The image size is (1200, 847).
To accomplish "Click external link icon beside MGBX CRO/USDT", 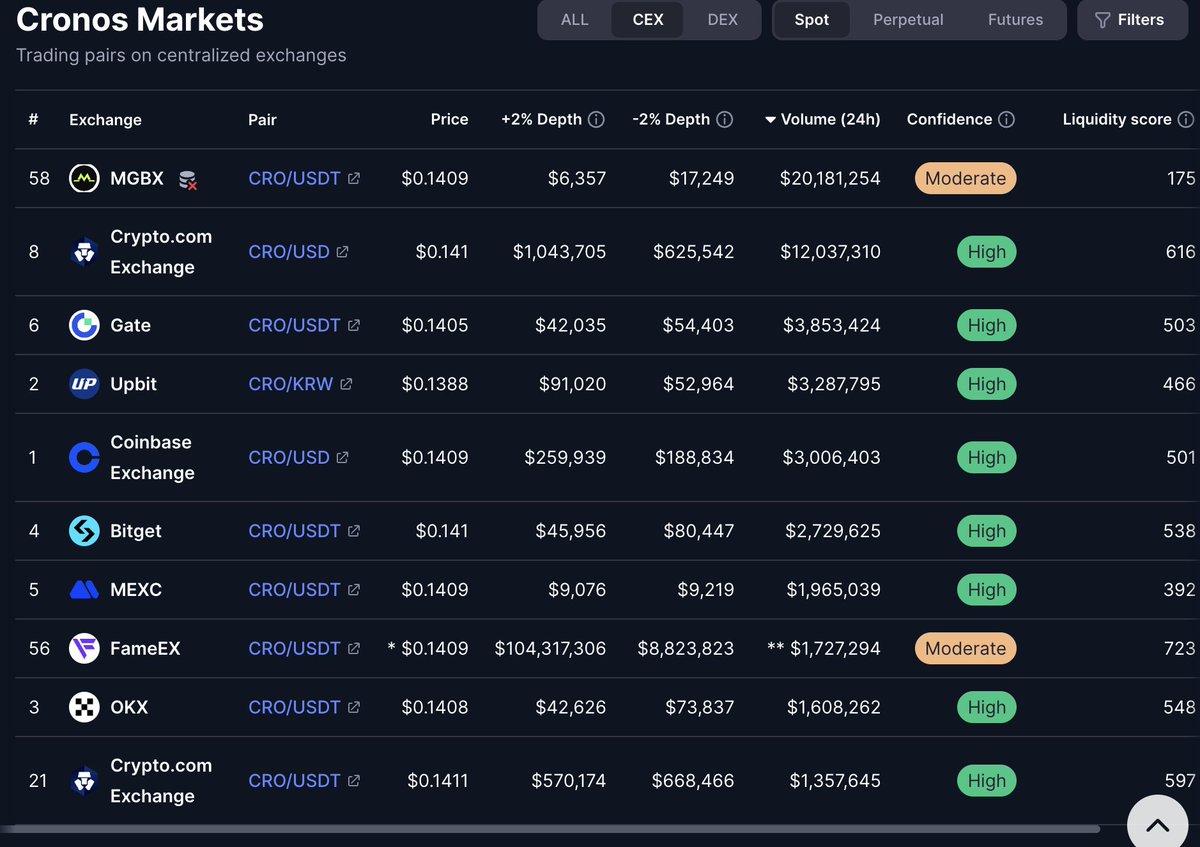I will tap(353, 178).
